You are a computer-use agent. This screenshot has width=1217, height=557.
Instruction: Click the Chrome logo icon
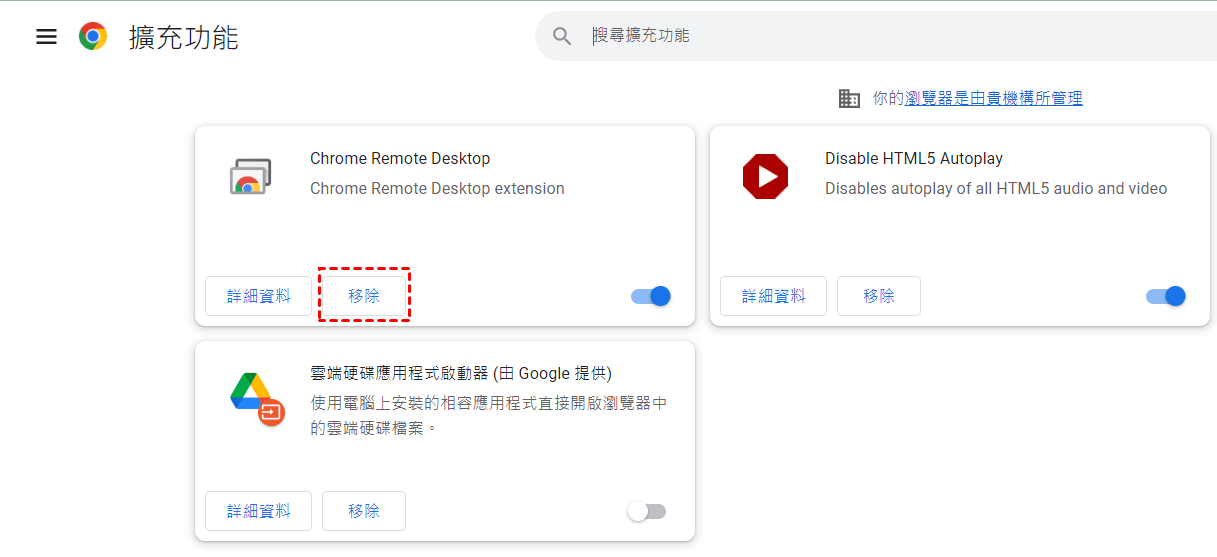tap(93, 37)
